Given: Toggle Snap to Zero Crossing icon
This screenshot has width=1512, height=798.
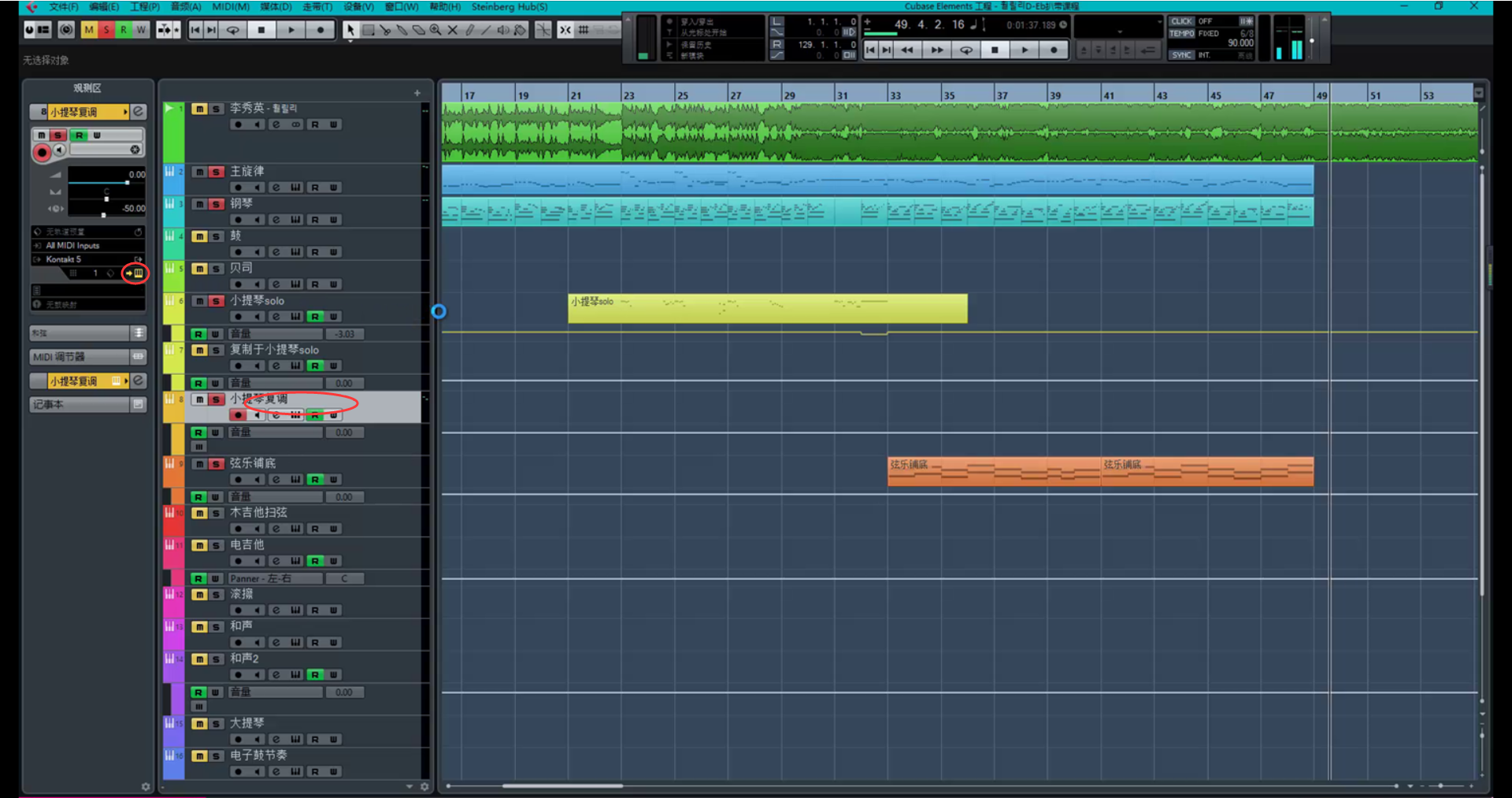Looking at the screenshot, I should coord(543,30).
